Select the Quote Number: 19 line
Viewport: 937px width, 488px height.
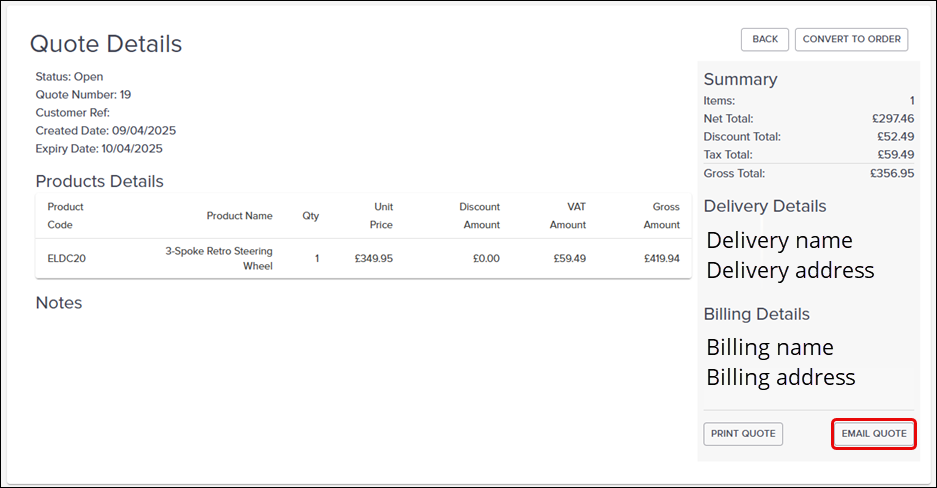tap(83, 94)
